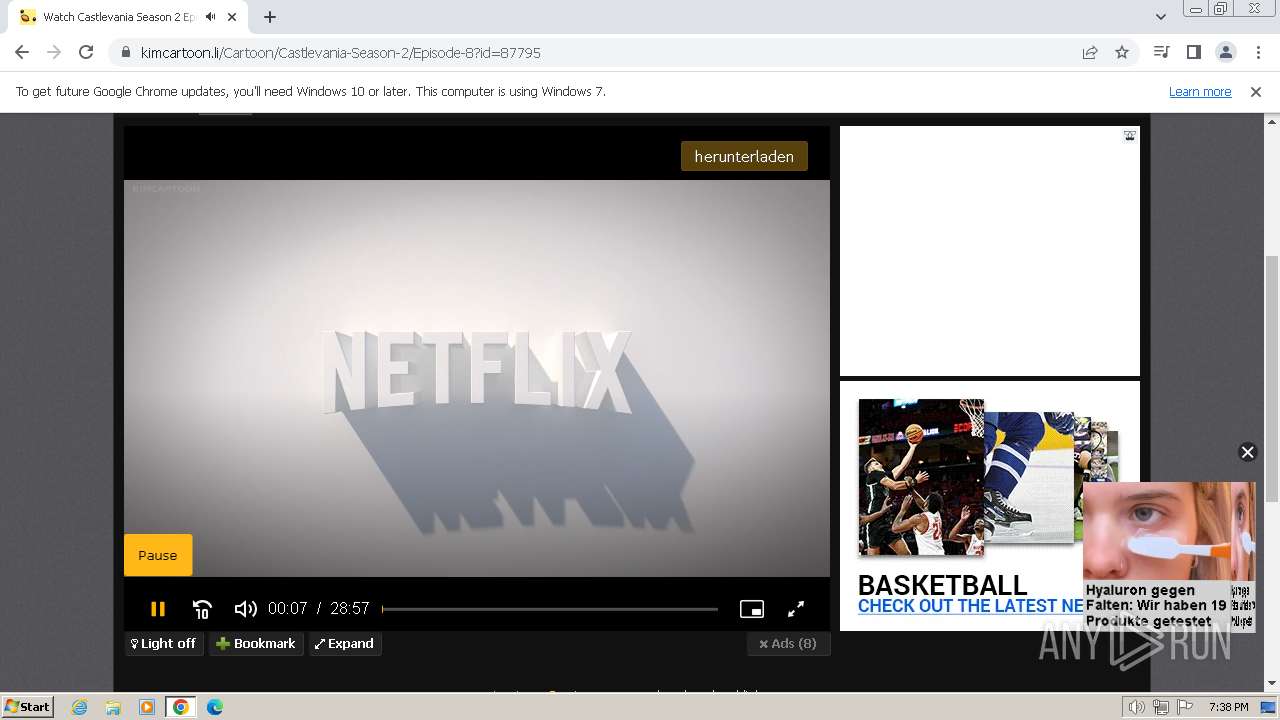Screen dimensions: 1280x720
Task: Enable picture-in-picture mode
Action: coord(751,609)
